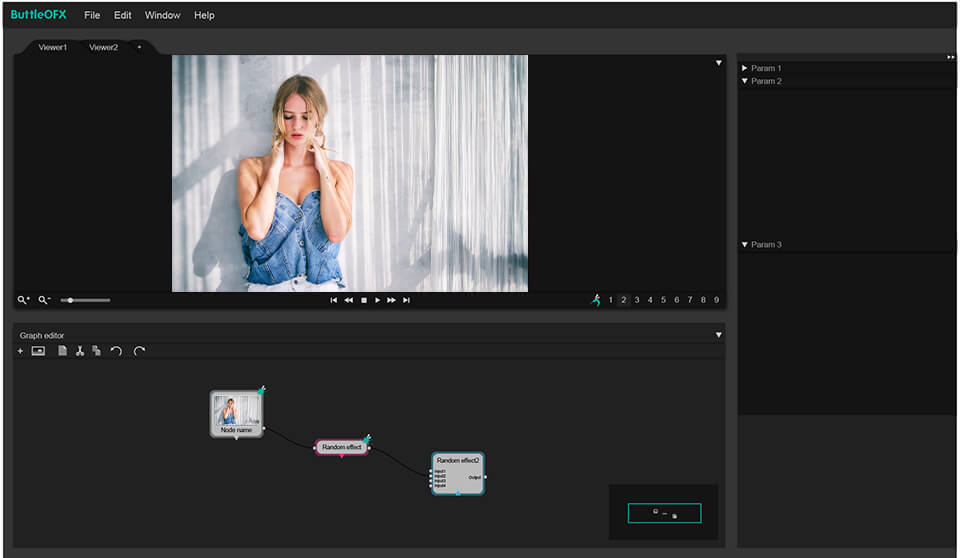Click the undo arrow in Graph editor
Viewport: 960px width, 558px height.
tap(116, 351)
